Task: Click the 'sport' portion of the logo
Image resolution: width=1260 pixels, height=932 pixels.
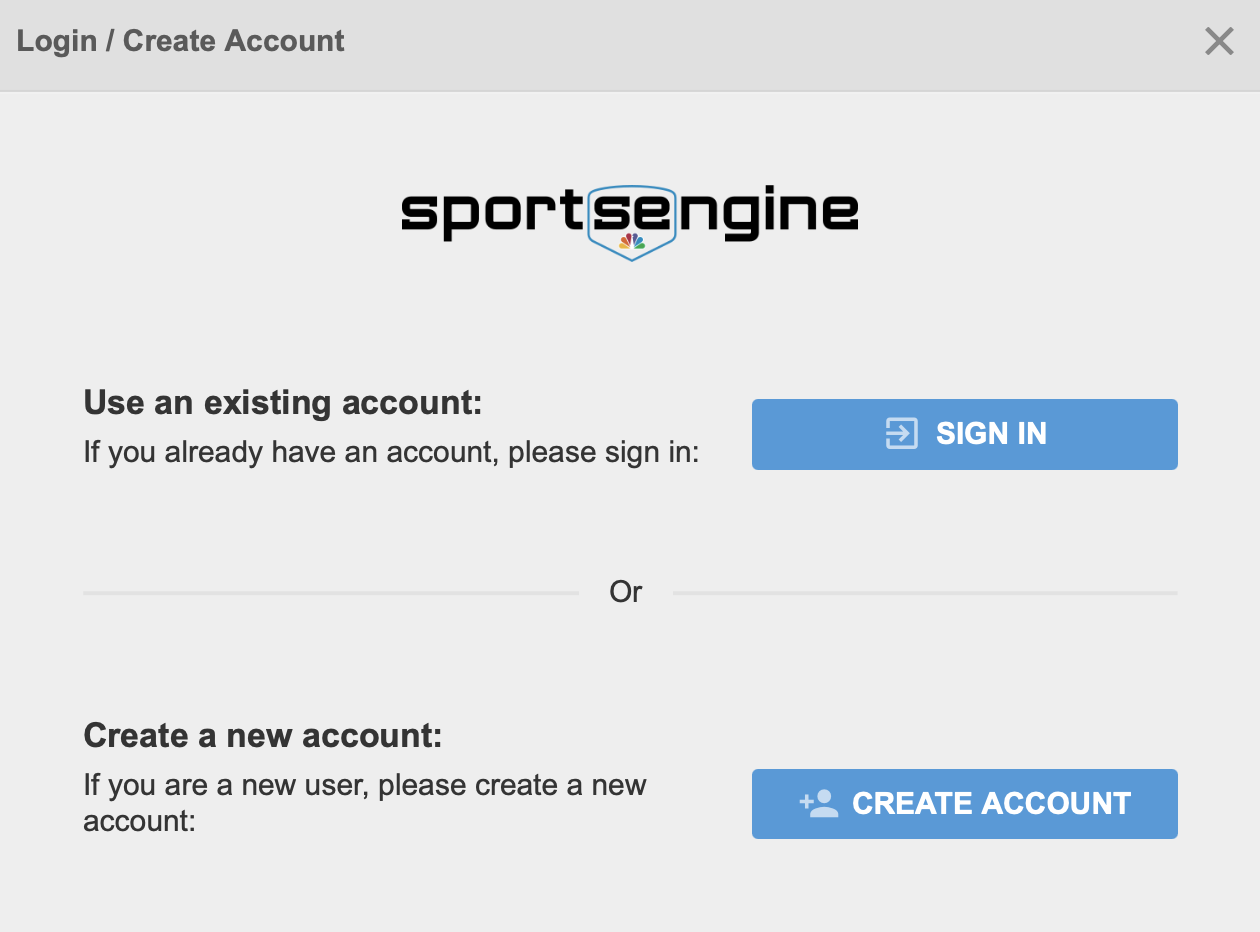Action: tap(491, 214)
